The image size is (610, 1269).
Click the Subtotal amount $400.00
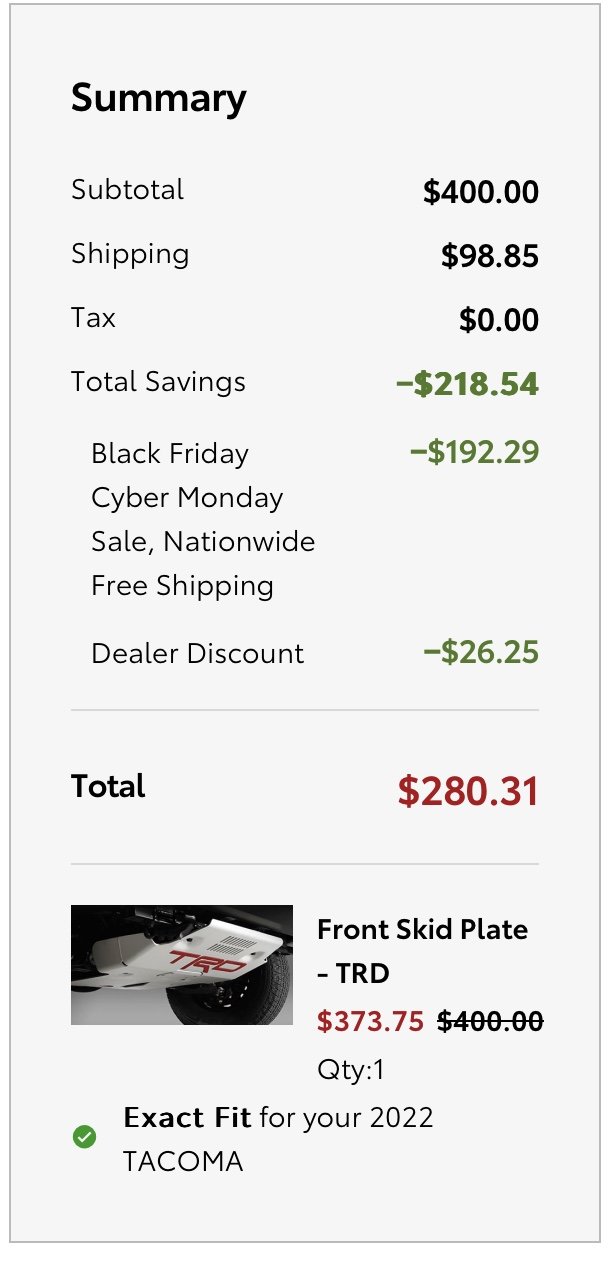click(x=481, y=192)
